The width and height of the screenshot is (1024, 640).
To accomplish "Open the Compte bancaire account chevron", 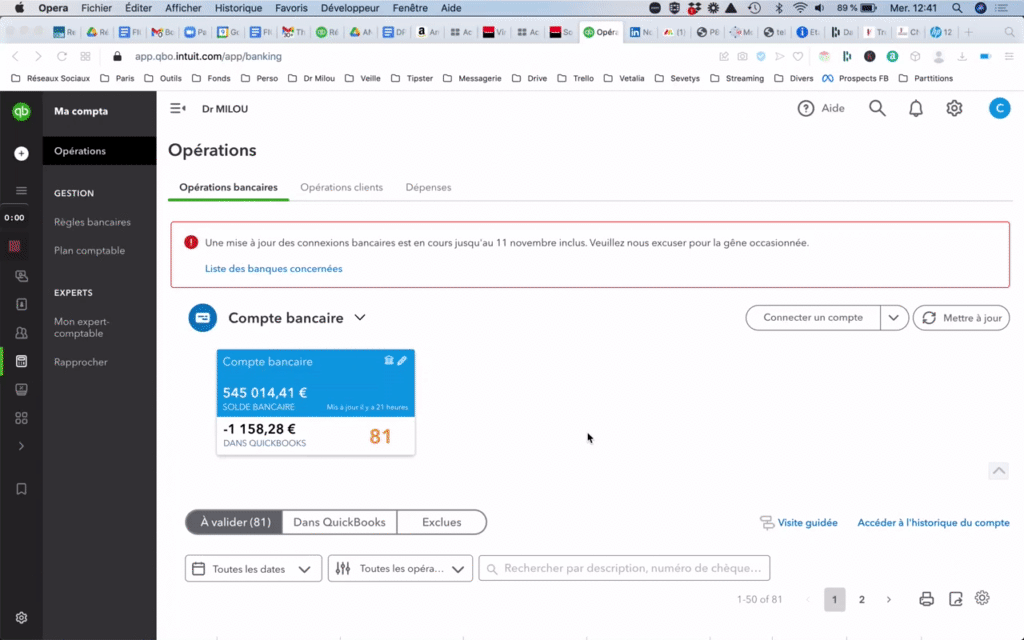I will click(x=360, y=317).
